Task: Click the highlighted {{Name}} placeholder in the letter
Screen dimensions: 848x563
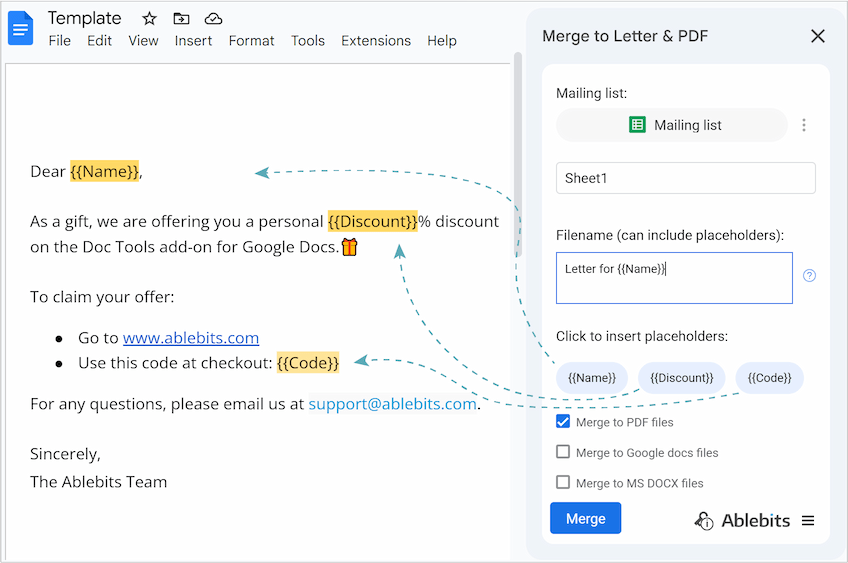Action: (x=104, y=171)
